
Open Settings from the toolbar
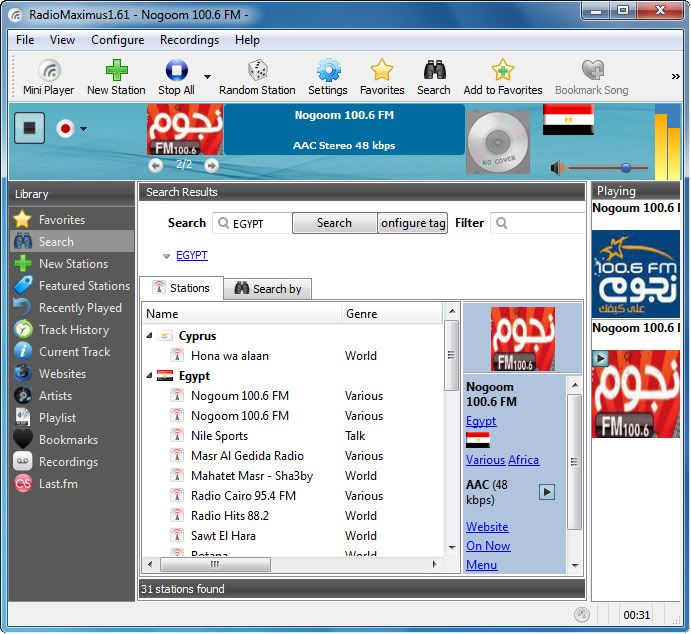(328, 78)
